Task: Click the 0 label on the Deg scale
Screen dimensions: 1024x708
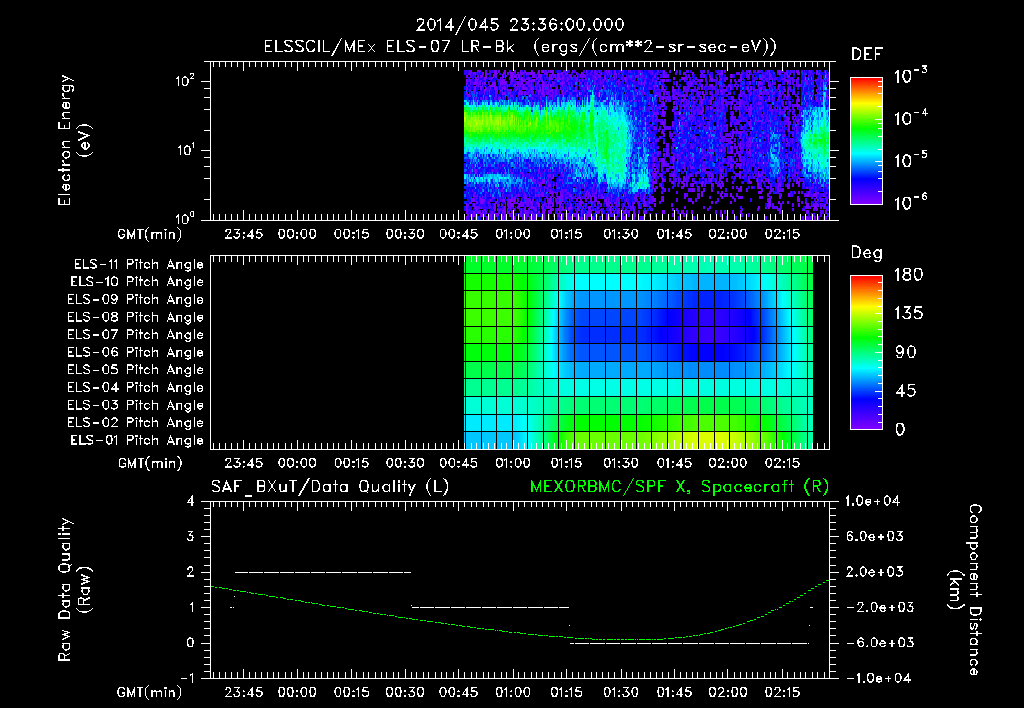Action: click(x=900, y=429)
